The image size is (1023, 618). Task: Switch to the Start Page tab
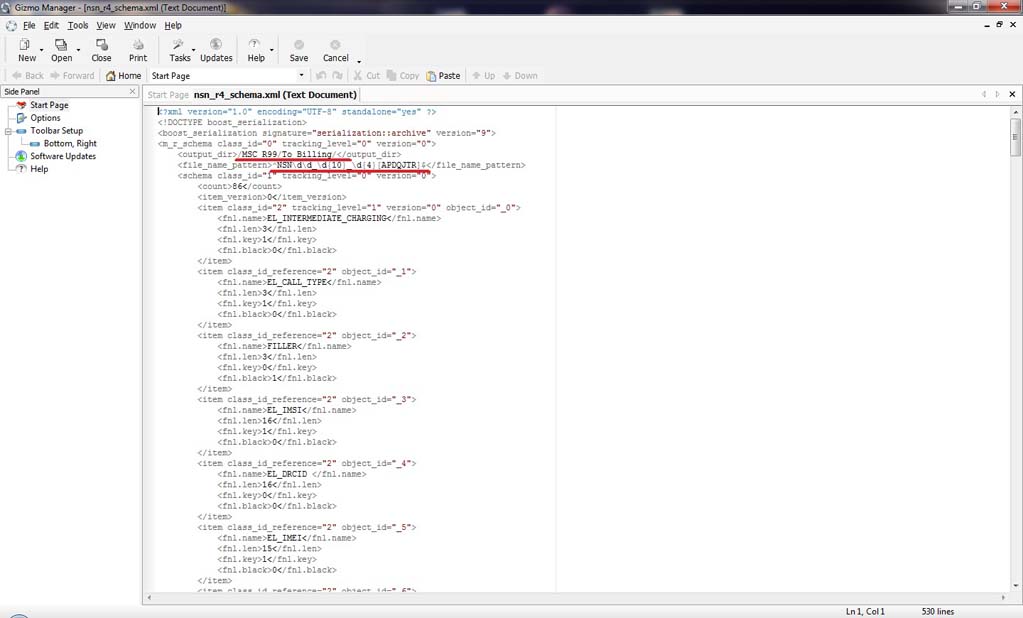click(x=167, y=95)
